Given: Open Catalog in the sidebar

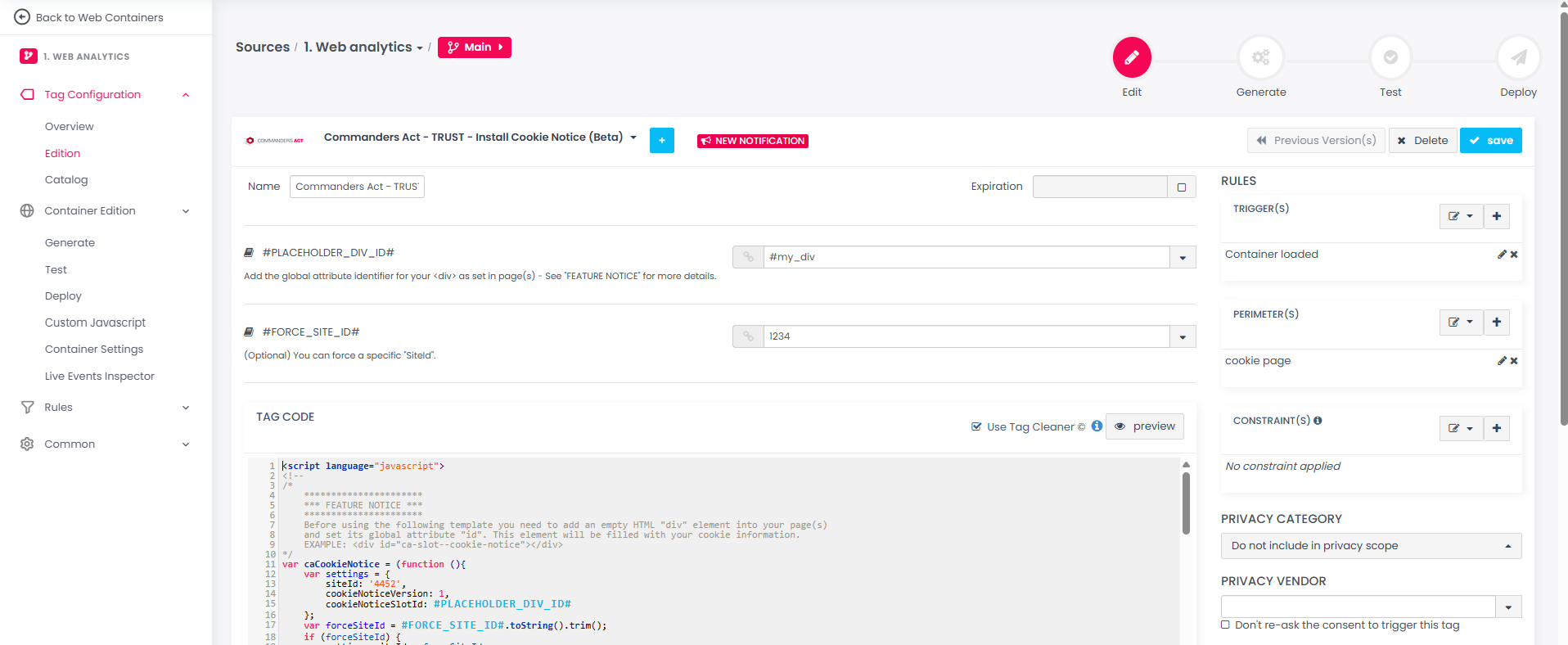Looking at the screenshot, I should (x=66, y=180).
